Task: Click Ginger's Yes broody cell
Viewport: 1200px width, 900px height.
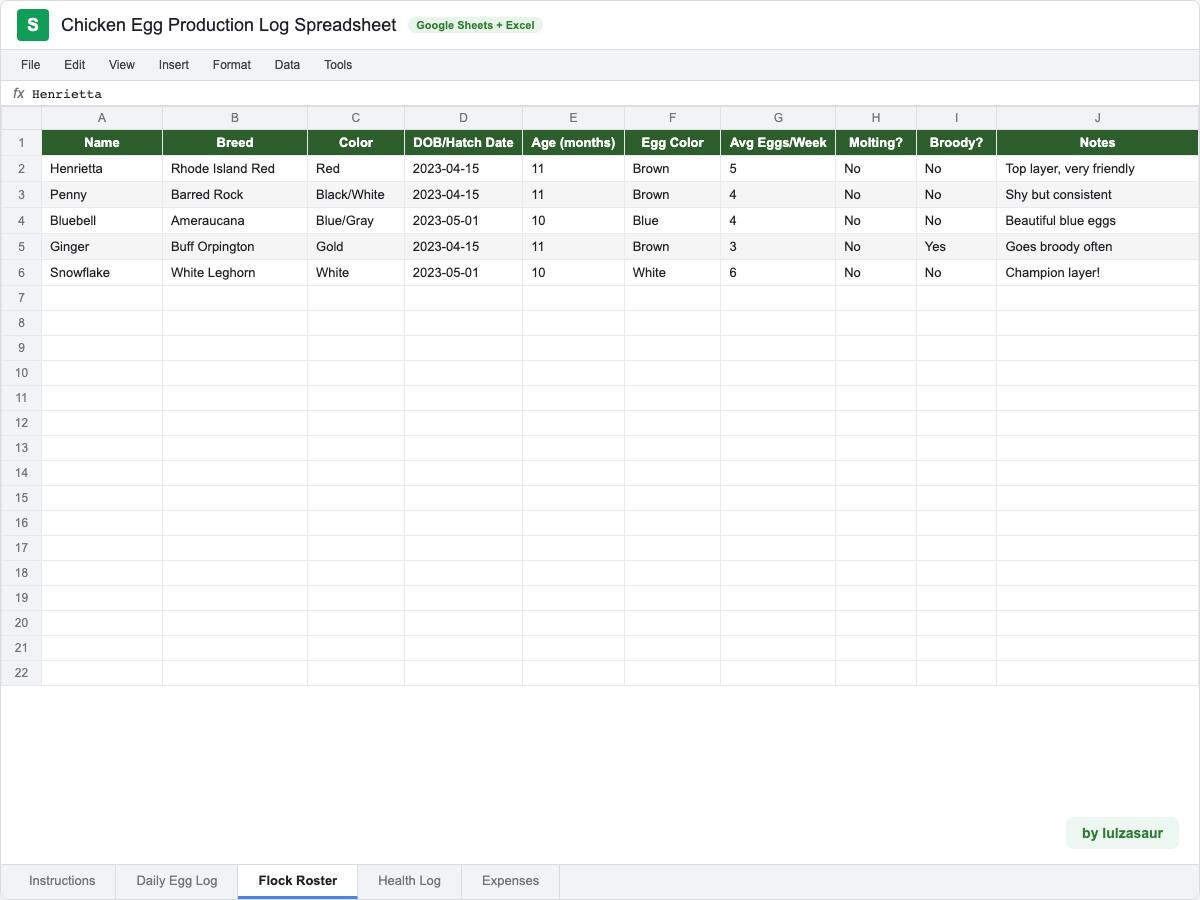Action: point(956,247)
